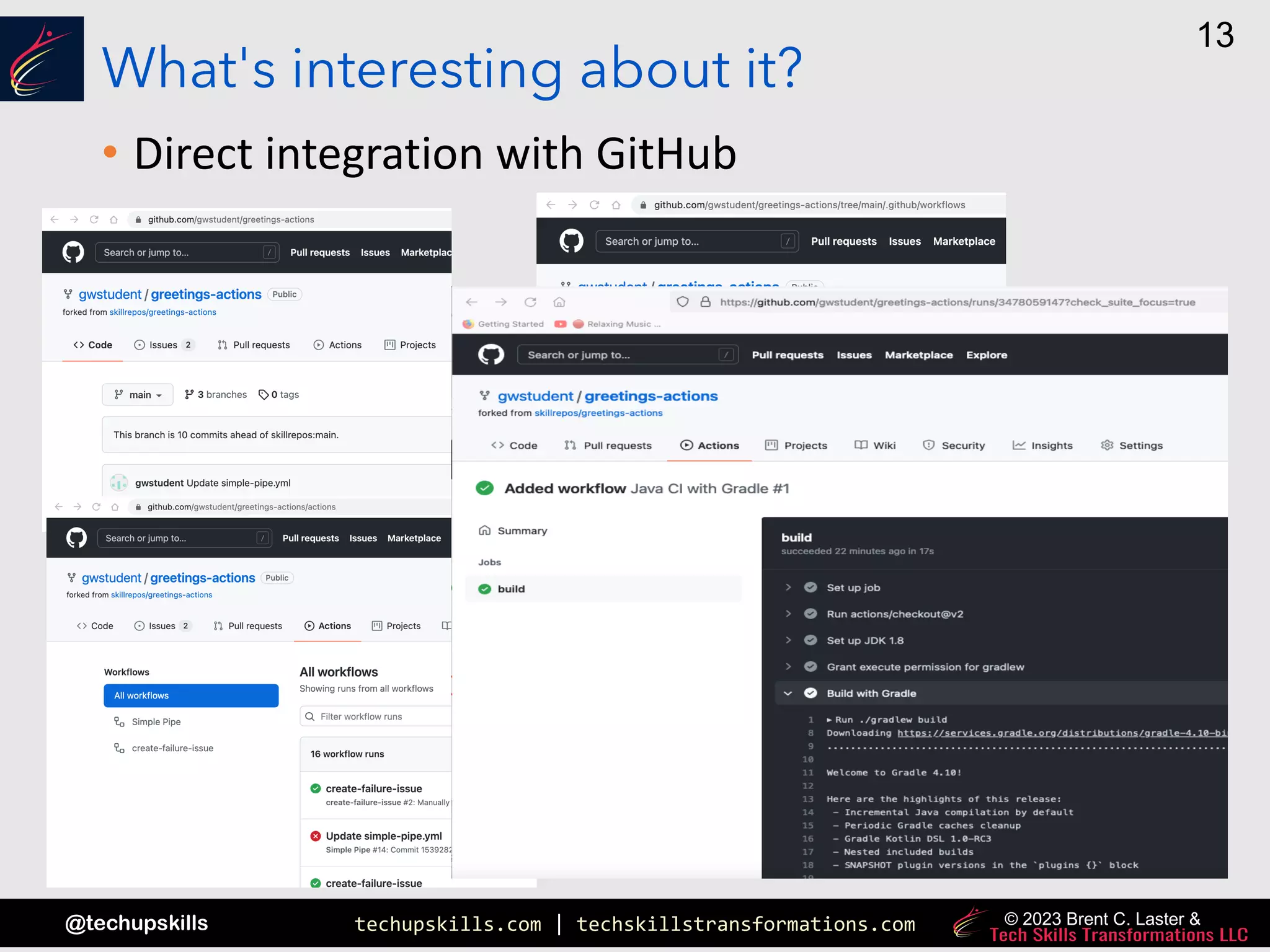
Task: Open the main branch dropdown
Action: point(138,395)
